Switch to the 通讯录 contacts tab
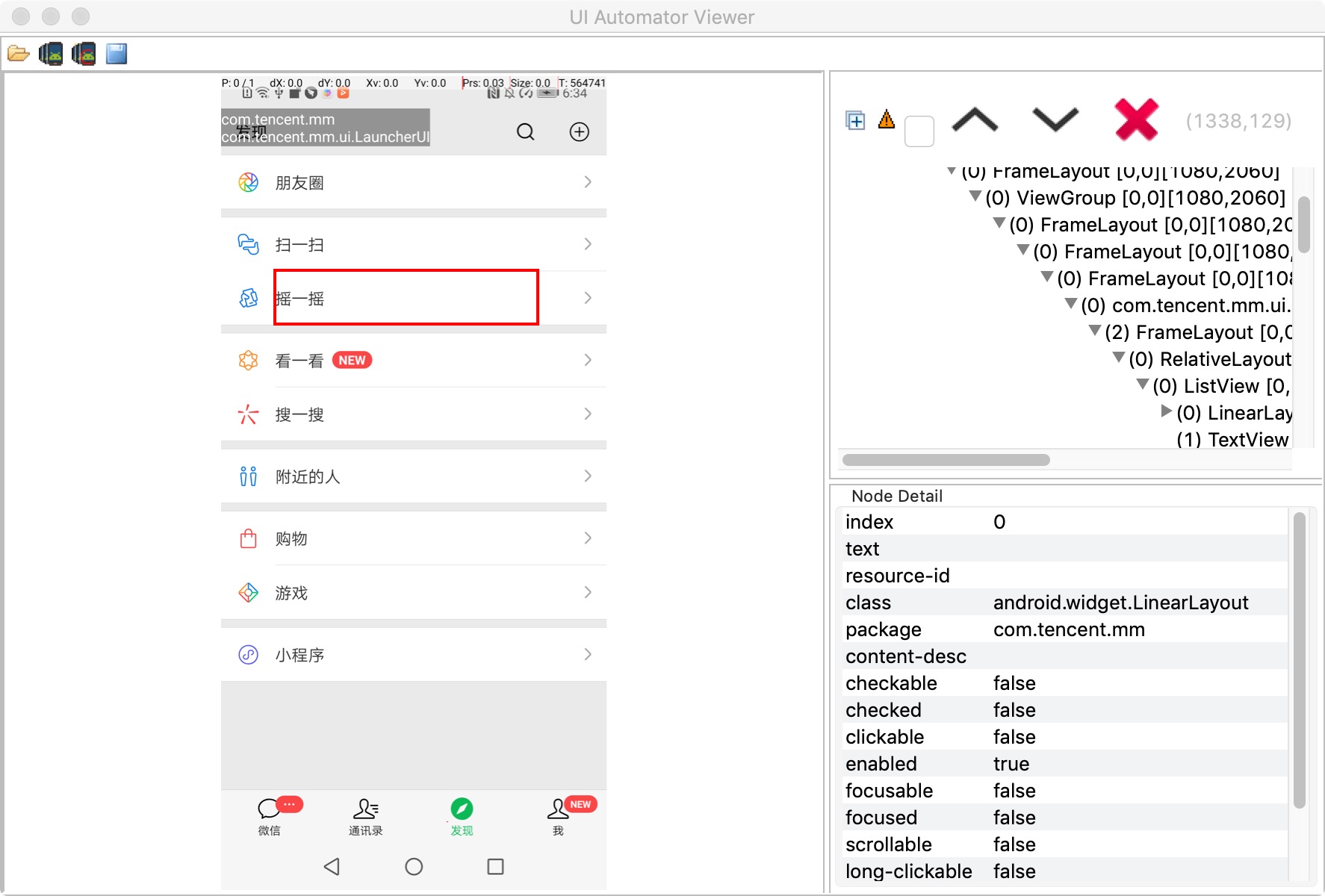The height and width of the screenshot is (896, 1325). pos(366,816)
